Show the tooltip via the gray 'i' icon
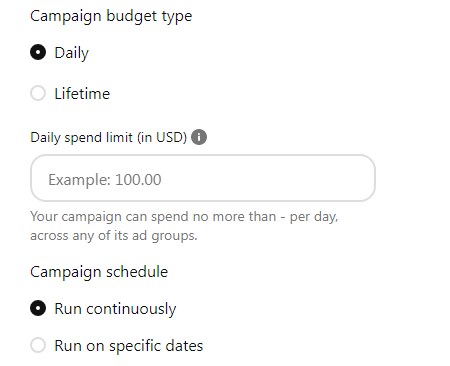Image resolution: width=450 pixels, height=366 pixels. pyautogui.click(x=199, y=137)
